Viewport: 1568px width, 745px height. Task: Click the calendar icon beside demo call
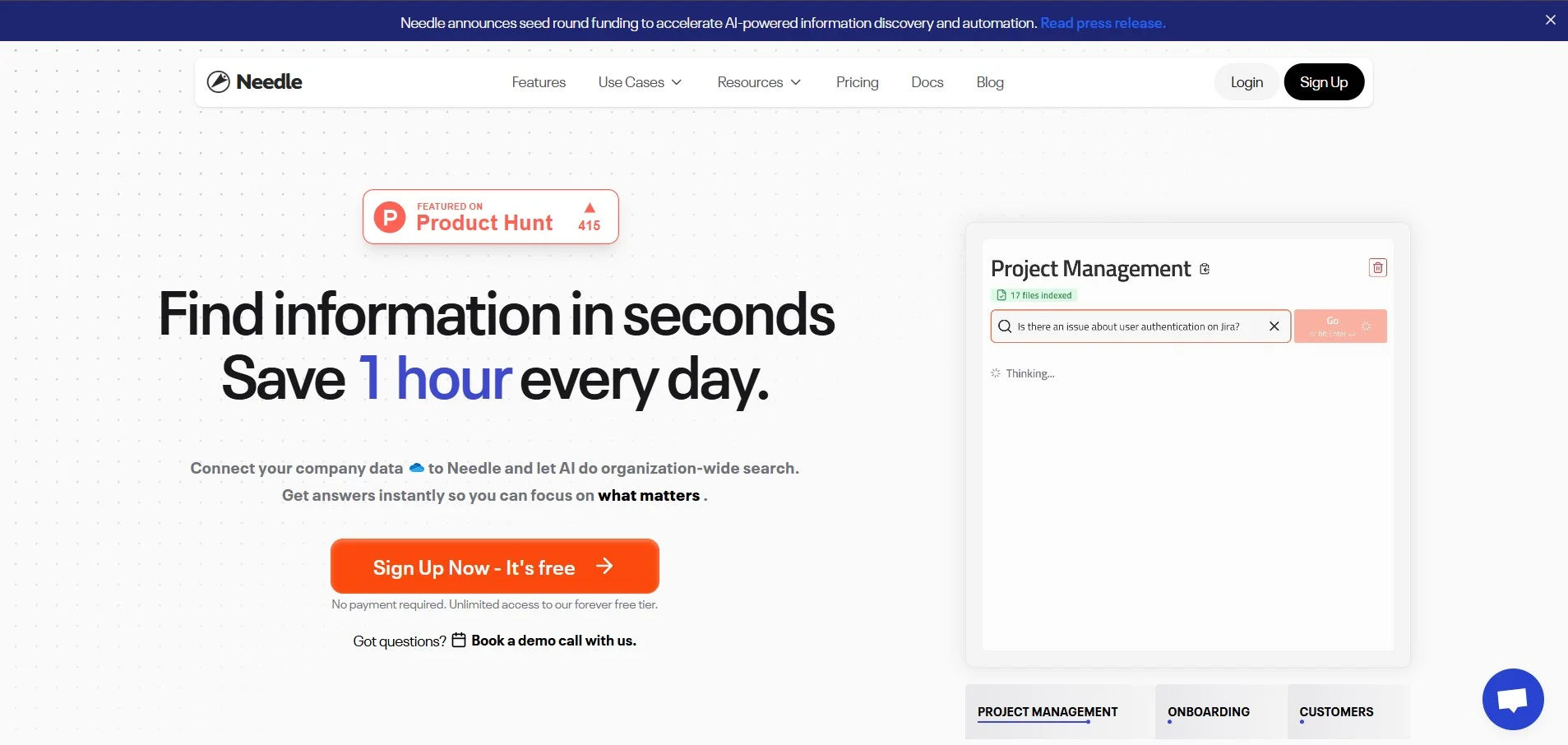click(x=459, y=640)
